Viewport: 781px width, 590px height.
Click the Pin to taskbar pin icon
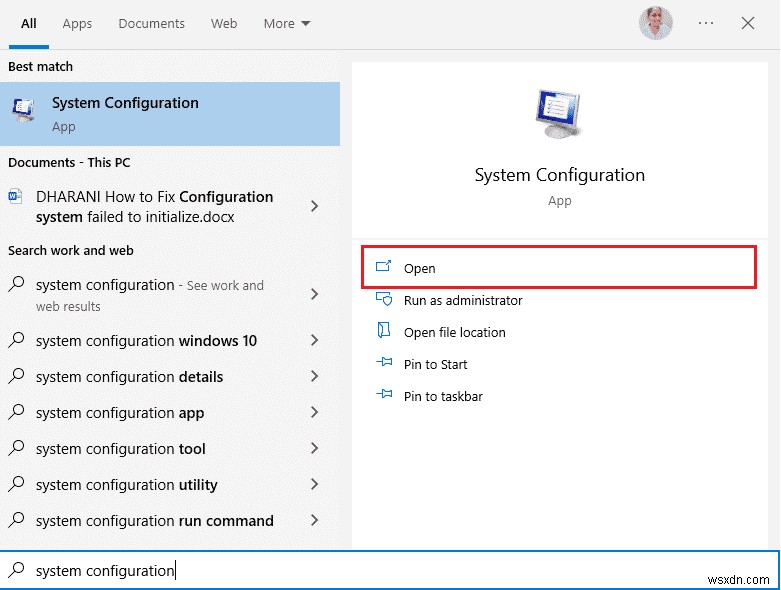(383, 396)
